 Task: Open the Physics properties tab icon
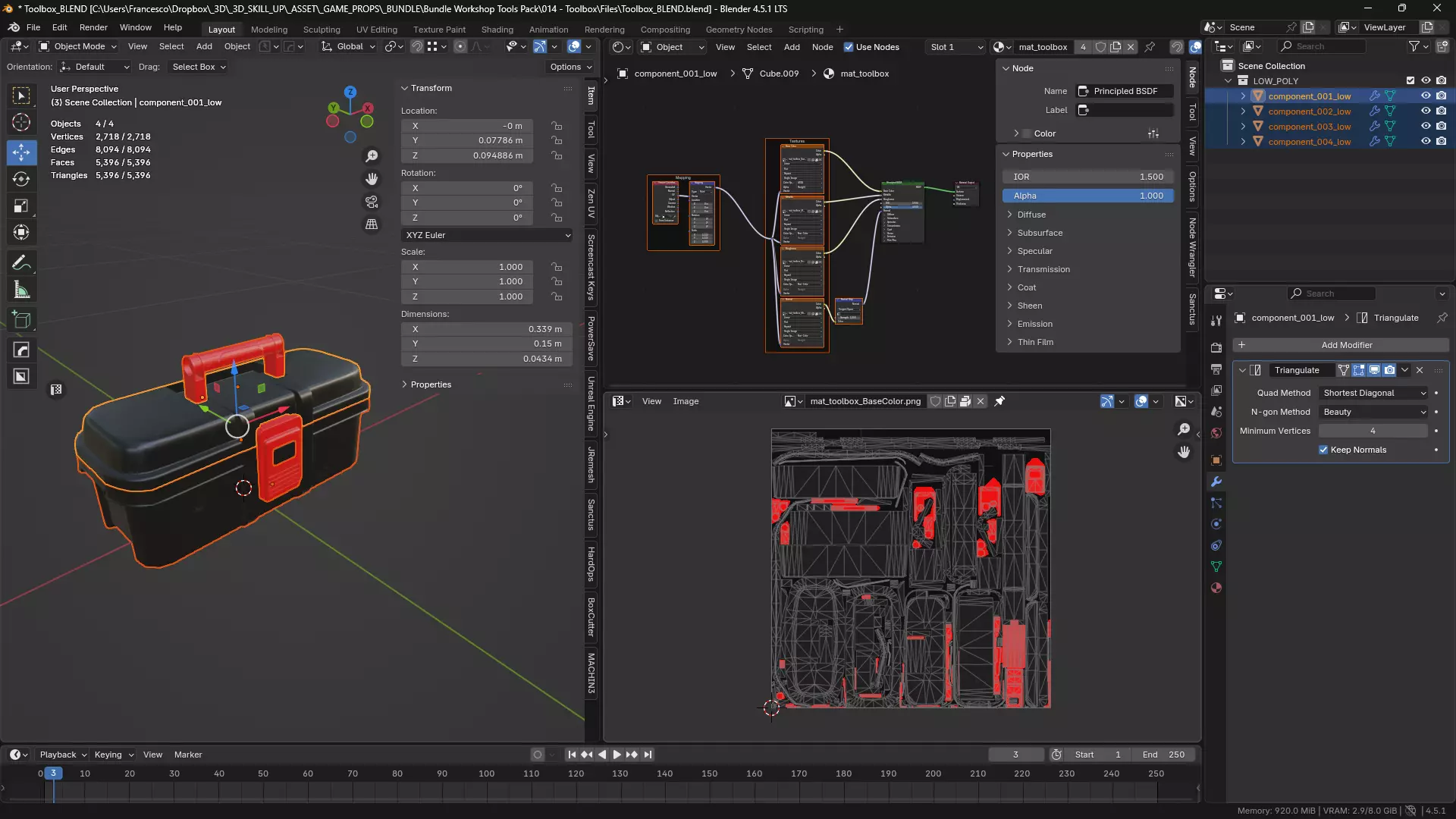[x=1216, y=524]
